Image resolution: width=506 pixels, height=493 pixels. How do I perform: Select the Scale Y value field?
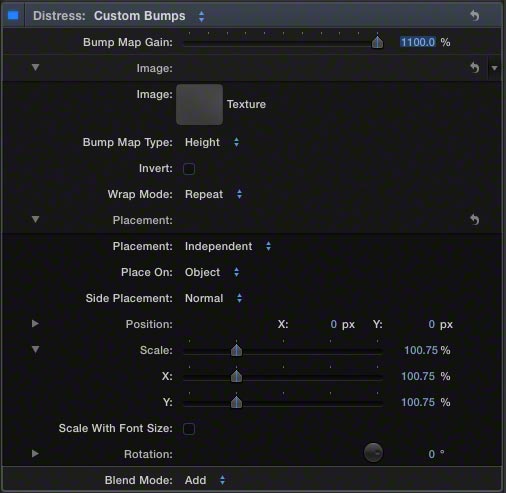coord(418,402)
